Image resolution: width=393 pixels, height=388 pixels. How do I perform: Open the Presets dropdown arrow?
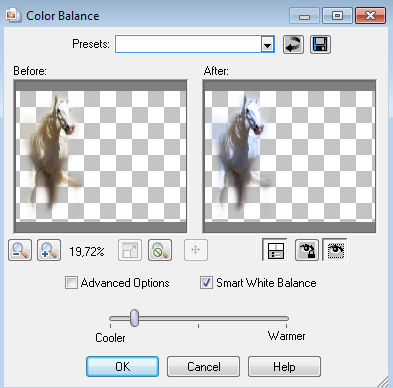point(267,44)
